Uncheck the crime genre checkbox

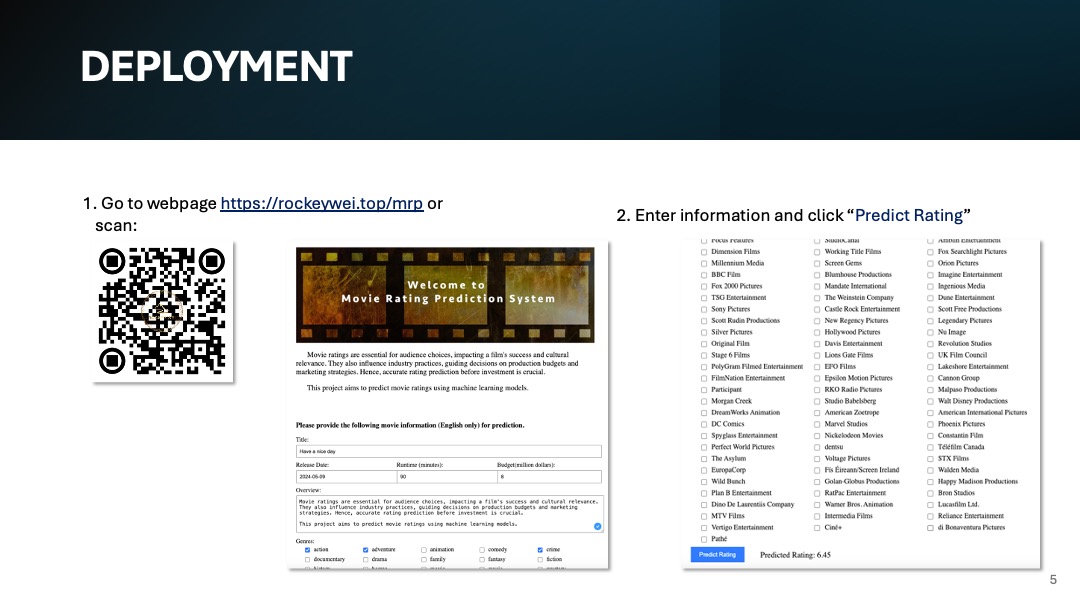click(x=540, y=549)
